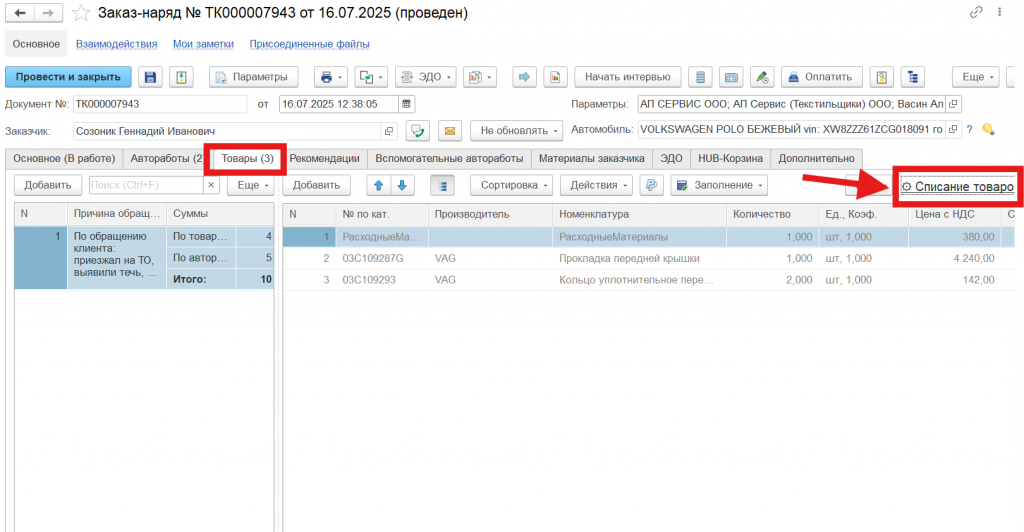Image resolution: width=1024 pixels, height=532 pixels.
Task: Click the printer icon in toolbar
Action: [324, 77]
